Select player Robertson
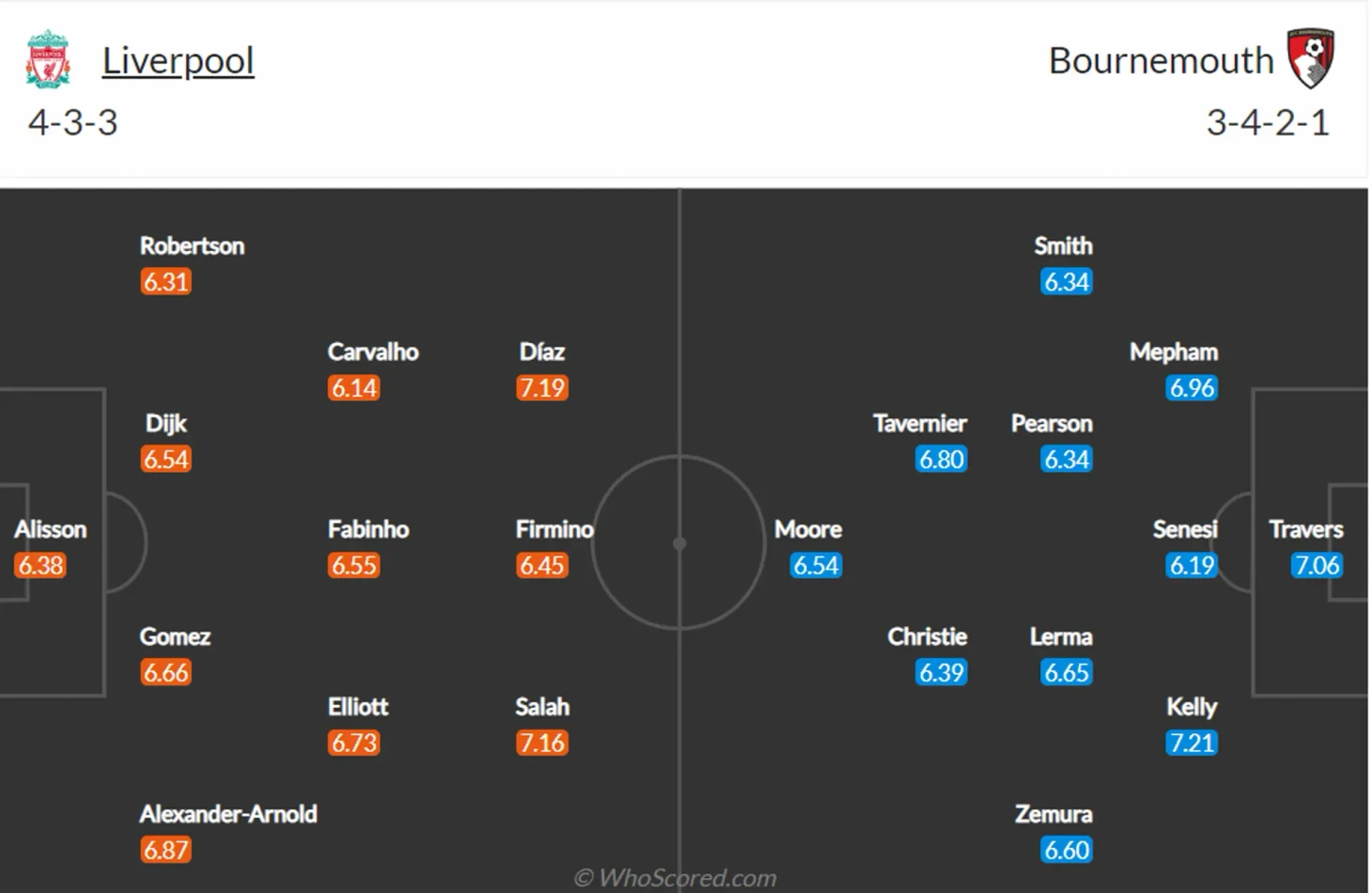This screenshot has height=893, width=1372. (x=192, y=245)
